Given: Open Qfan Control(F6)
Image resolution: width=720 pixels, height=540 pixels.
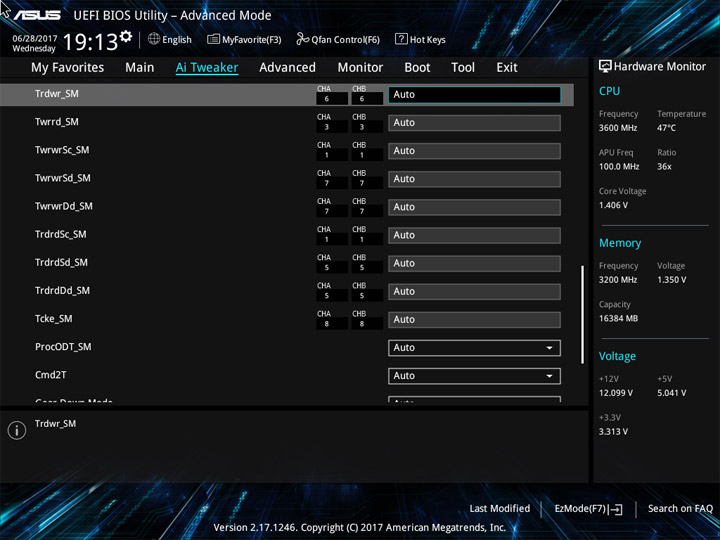Looking at the screenshot, I should pyautogui.click(x=338, y=39).
